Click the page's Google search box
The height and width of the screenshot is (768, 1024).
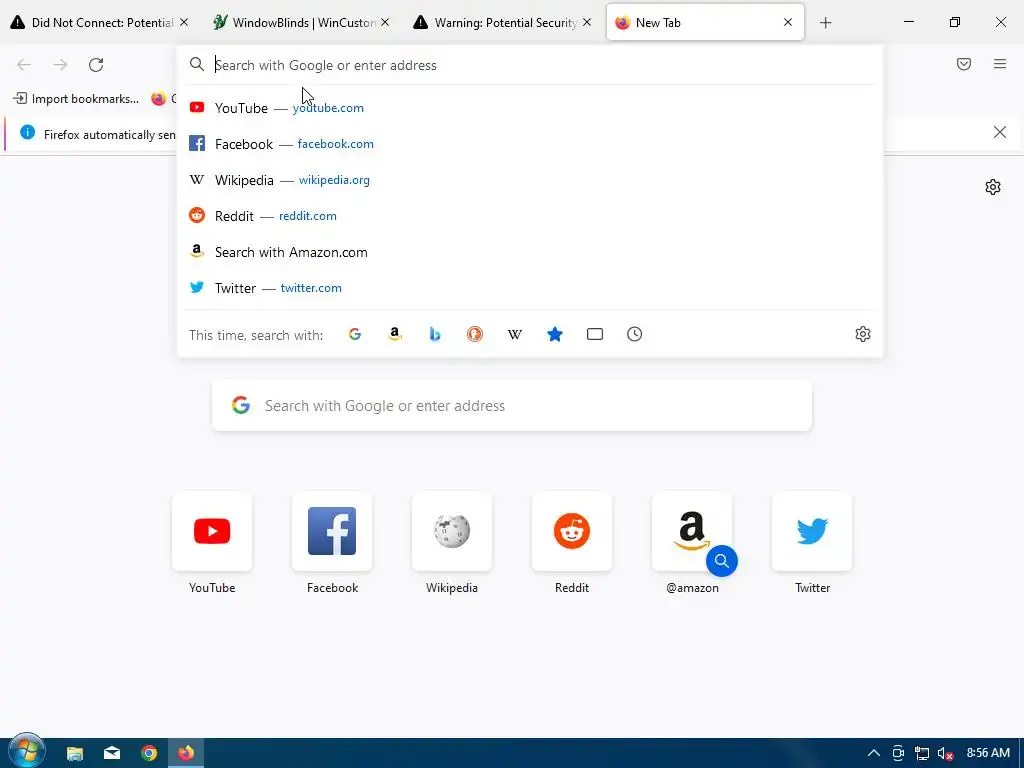click(x=512, y=406)
